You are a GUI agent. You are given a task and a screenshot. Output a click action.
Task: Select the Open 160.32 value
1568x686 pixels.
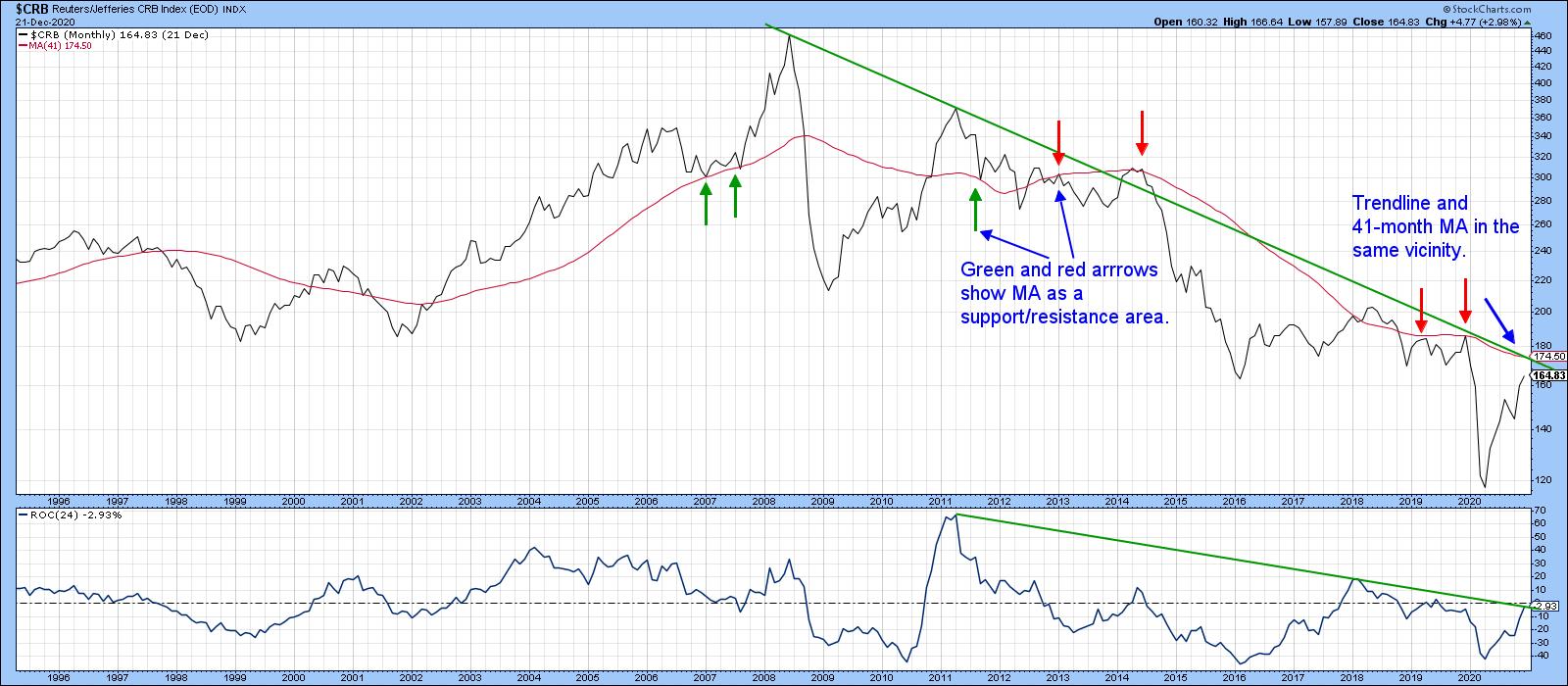click(x=1185, y=20)
